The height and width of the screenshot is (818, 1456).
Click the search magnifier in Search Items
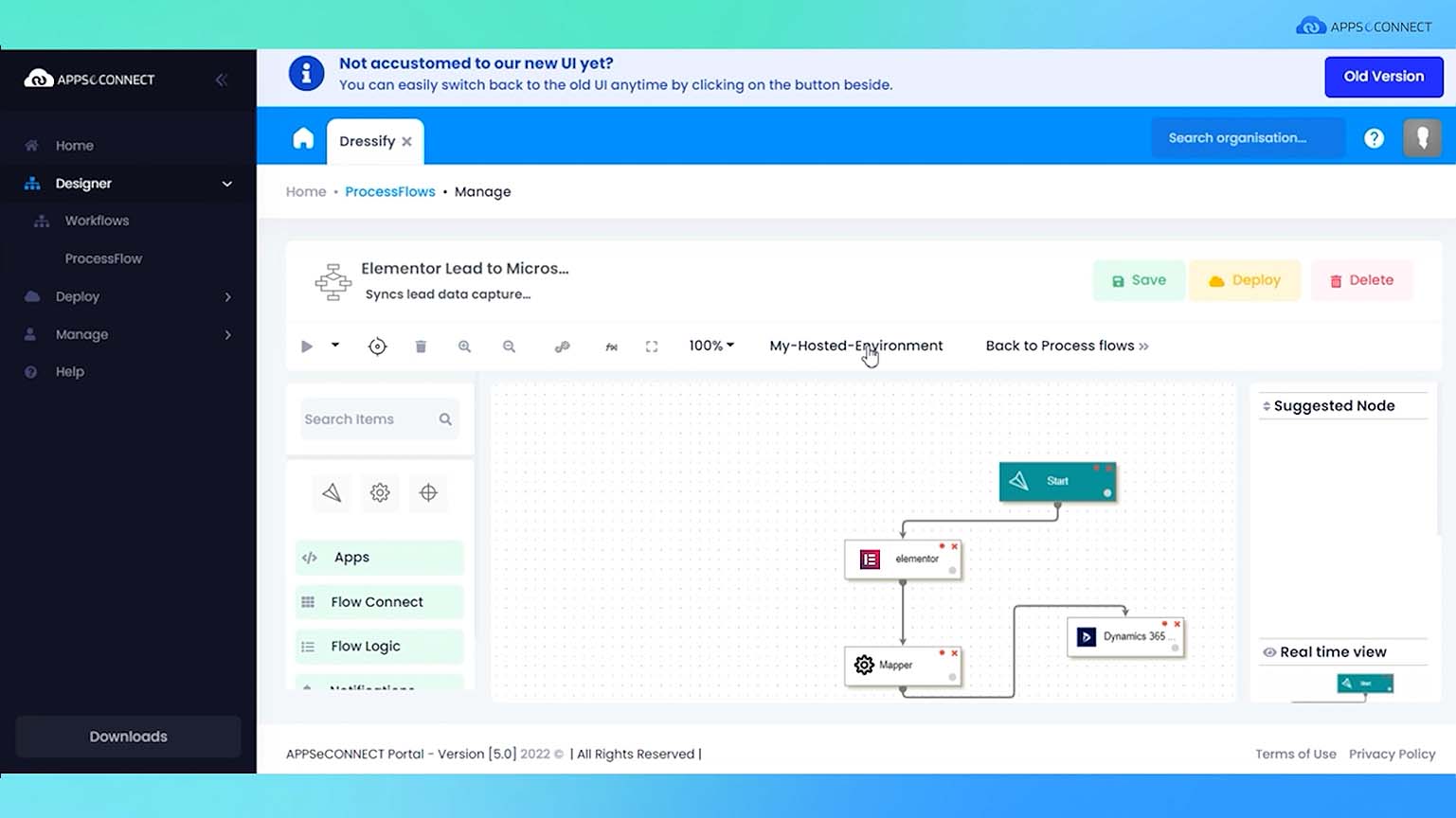[x=445, y=419]
